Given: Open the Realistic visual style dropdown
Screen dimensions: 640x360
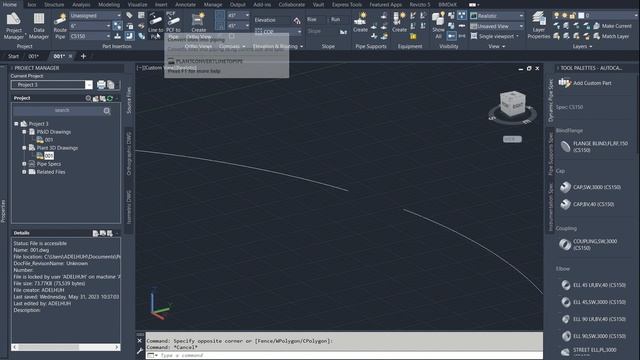Looking at the screenshot, I should tap(497, 16).
